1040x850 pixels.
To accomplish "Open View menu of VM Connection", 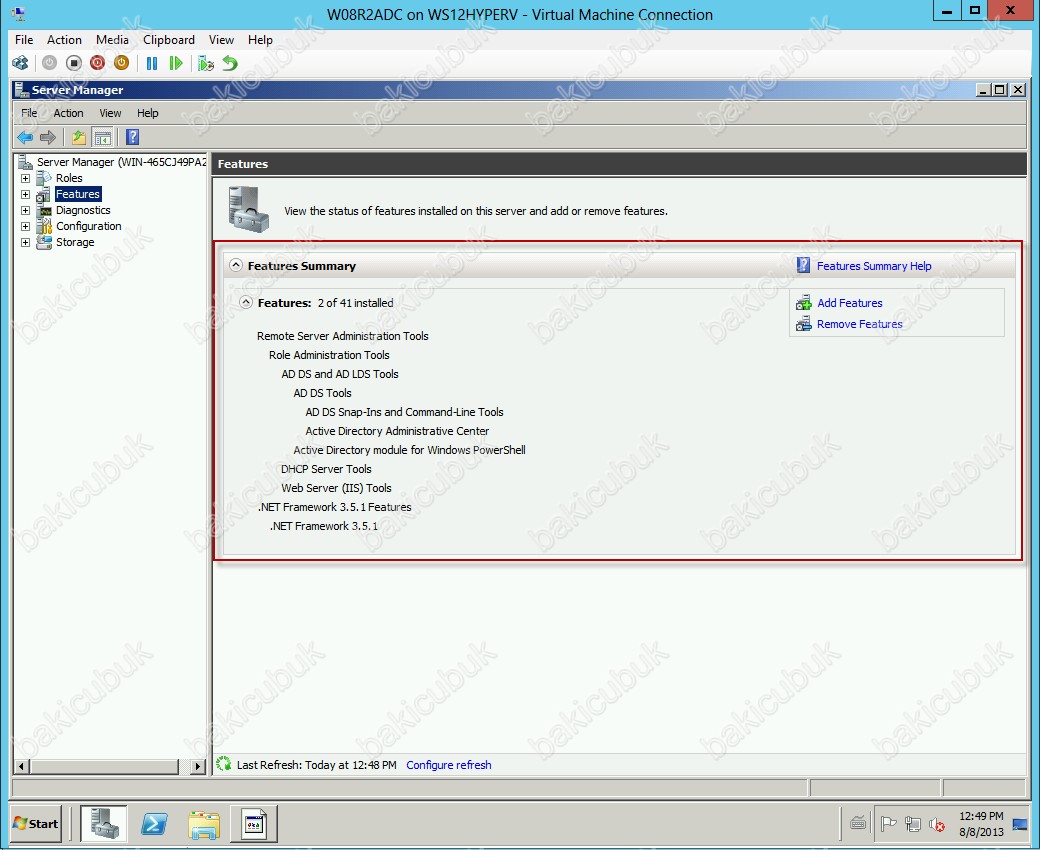I will 222,40.
